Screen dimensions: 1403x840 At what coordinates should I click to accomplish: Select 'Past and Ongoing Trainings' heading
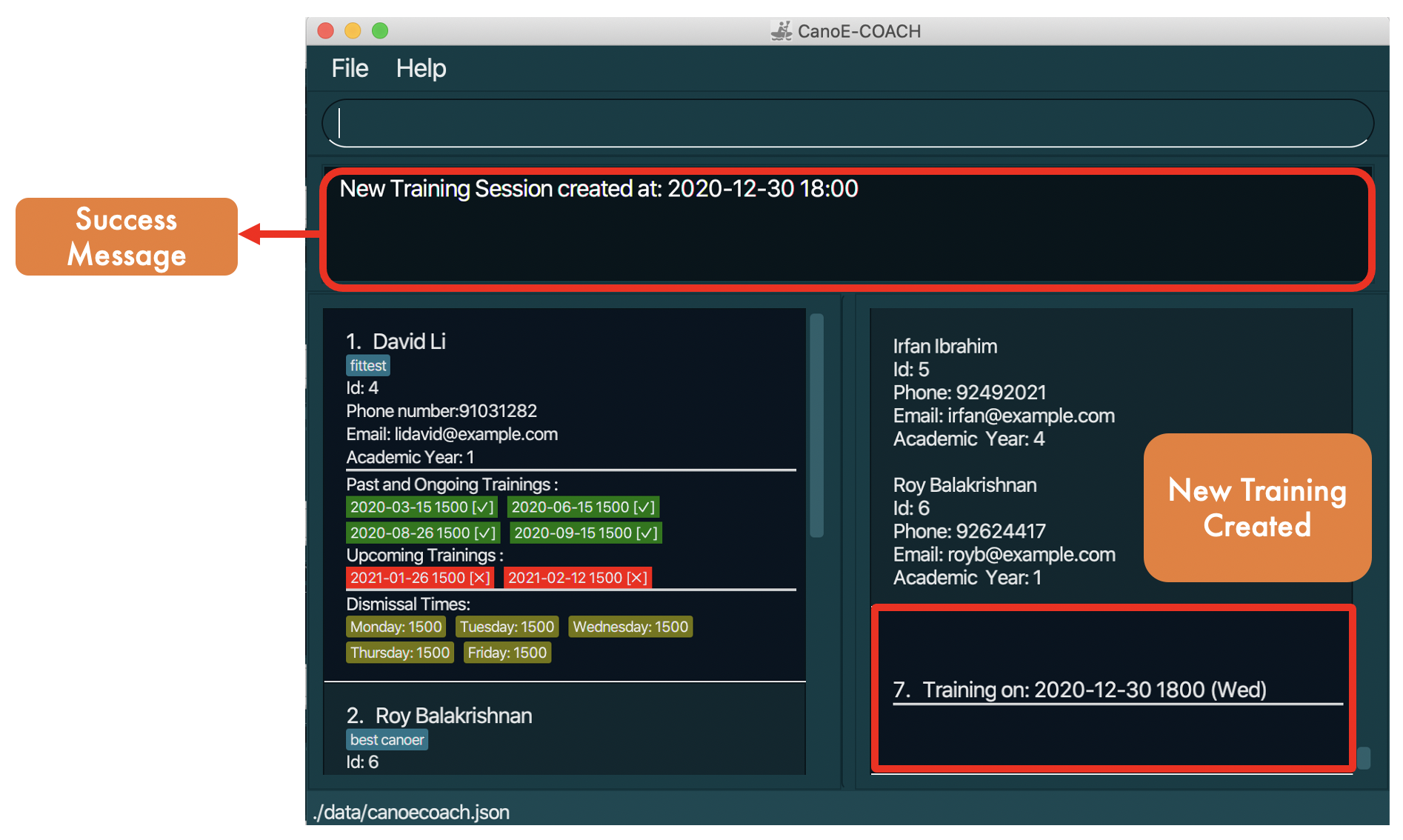coord(452,484)
